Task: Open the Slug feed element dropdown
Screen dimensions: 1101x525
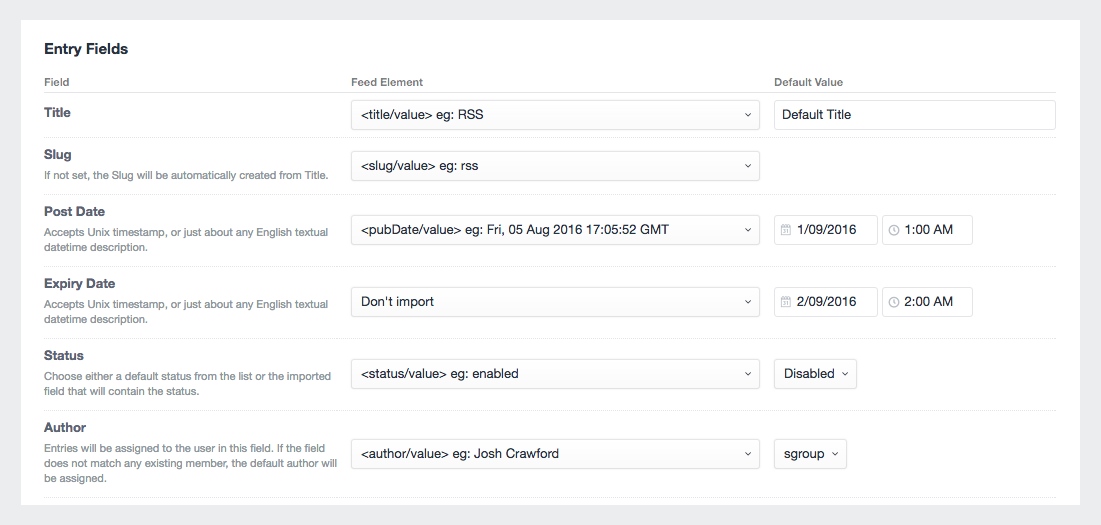Action: pyautogui.click(x=555, y=166)
